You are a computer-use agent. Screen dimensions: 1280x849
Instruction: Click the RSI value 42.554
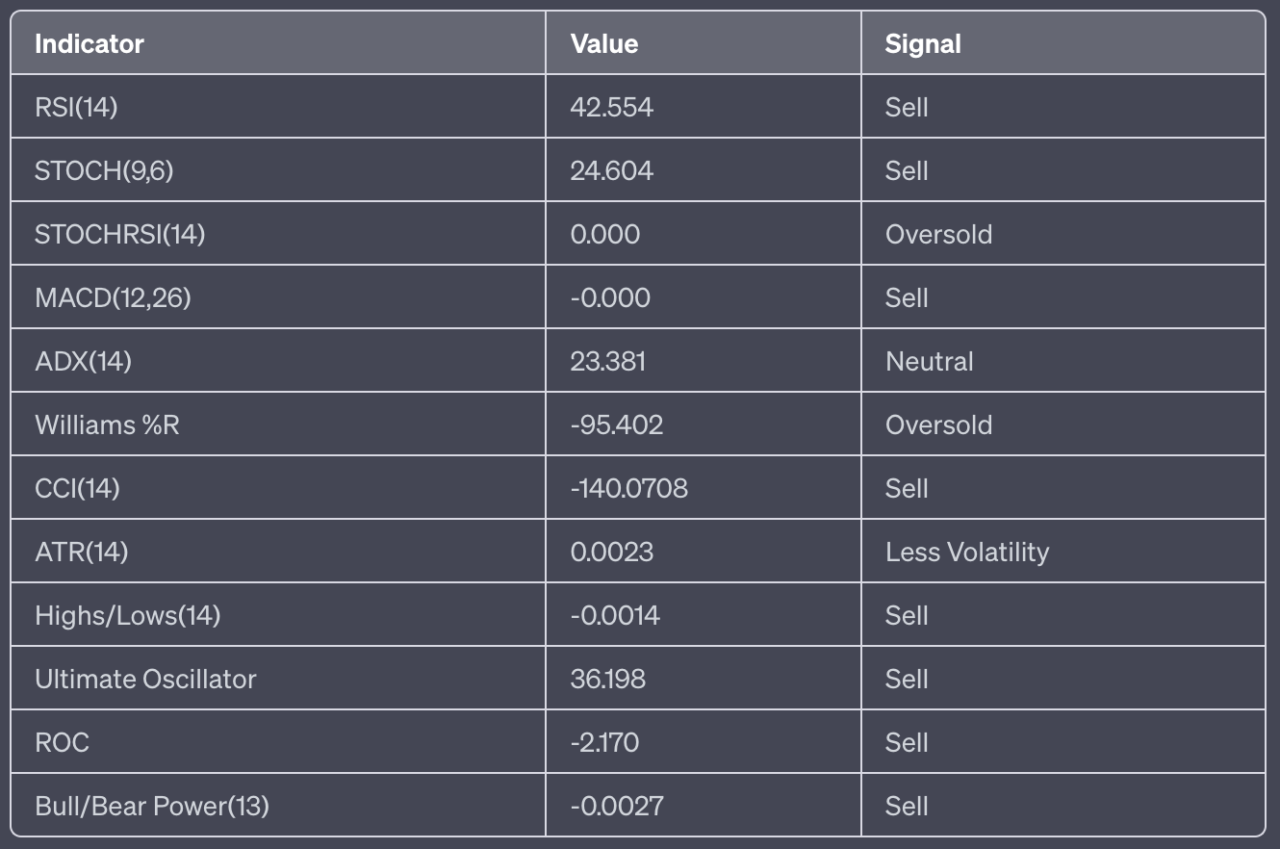(x=611, y=107)
